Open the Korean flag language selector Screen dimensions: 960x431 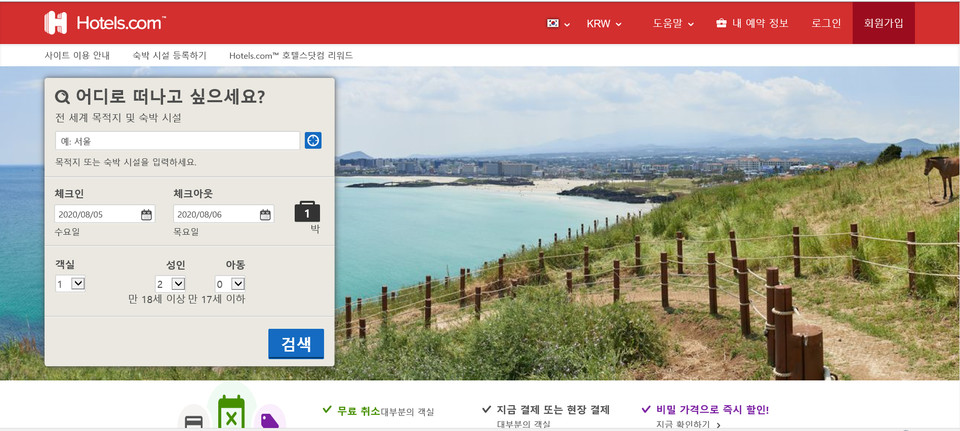558,24
